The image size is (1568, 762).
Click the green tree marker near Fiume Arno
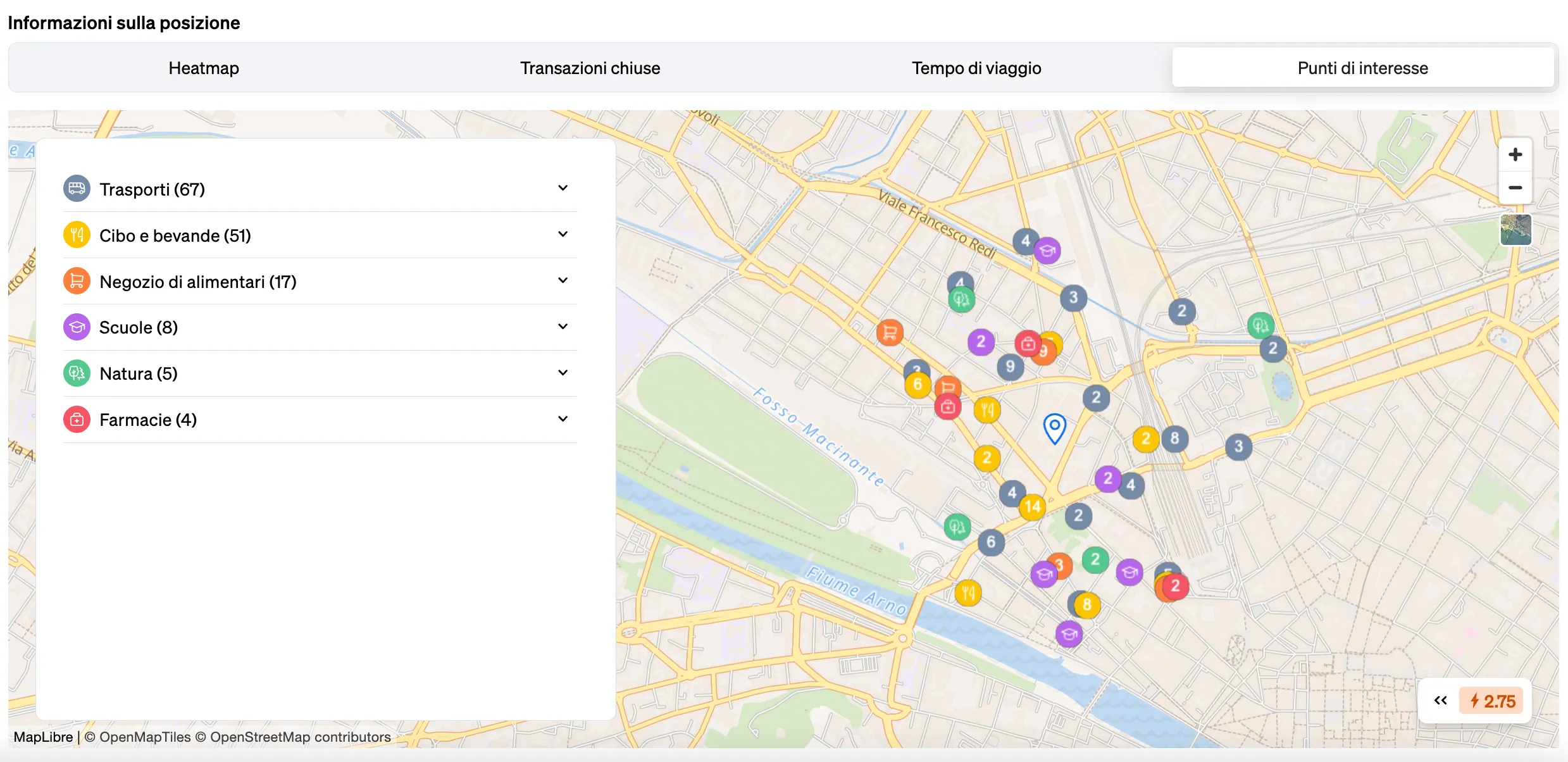[x=957, y=527]
